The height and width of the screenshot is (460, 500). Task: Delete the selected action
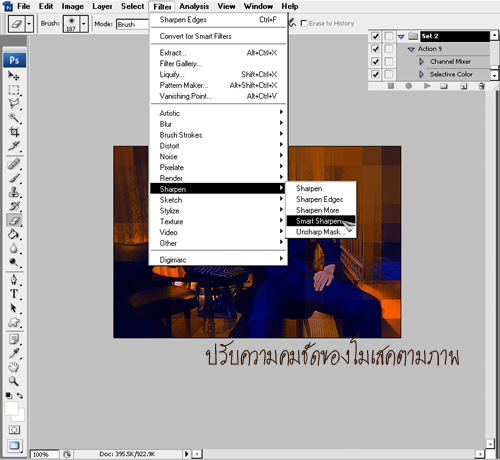tap(481, 86)
